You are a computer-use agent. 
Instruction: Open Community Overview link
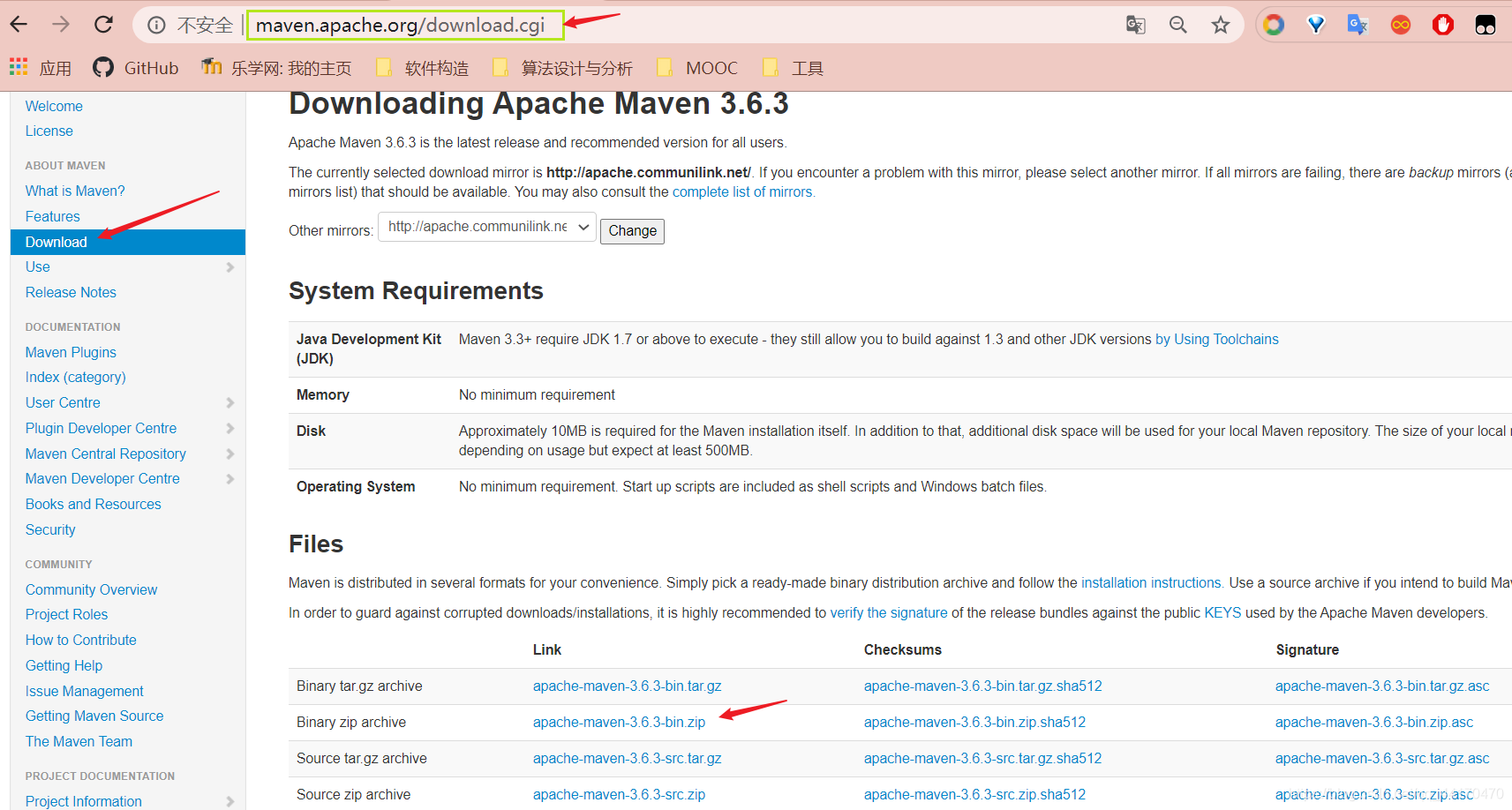[92, 589]
